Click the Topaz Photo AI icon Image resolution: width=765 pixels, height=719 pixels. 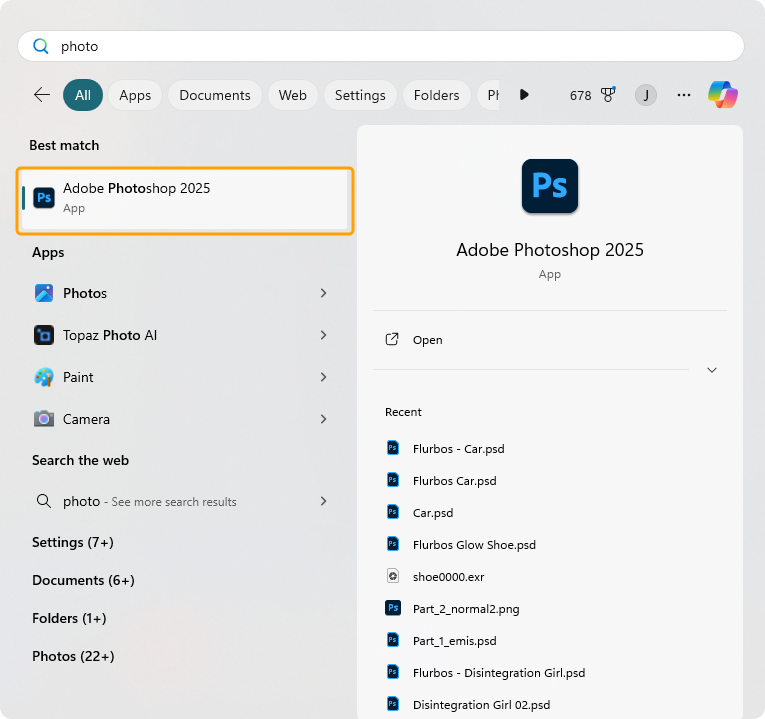tap(44, 335)
